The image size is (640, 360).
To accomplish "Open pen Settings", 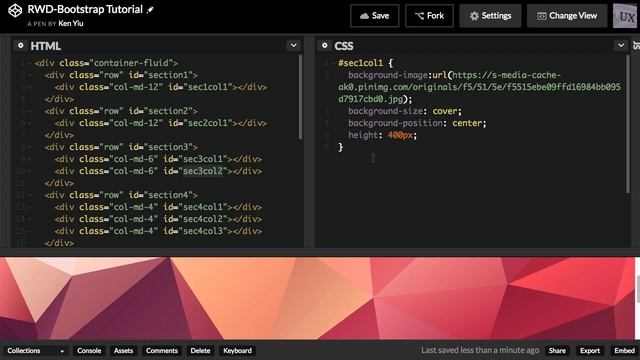I will pos(490,16).
